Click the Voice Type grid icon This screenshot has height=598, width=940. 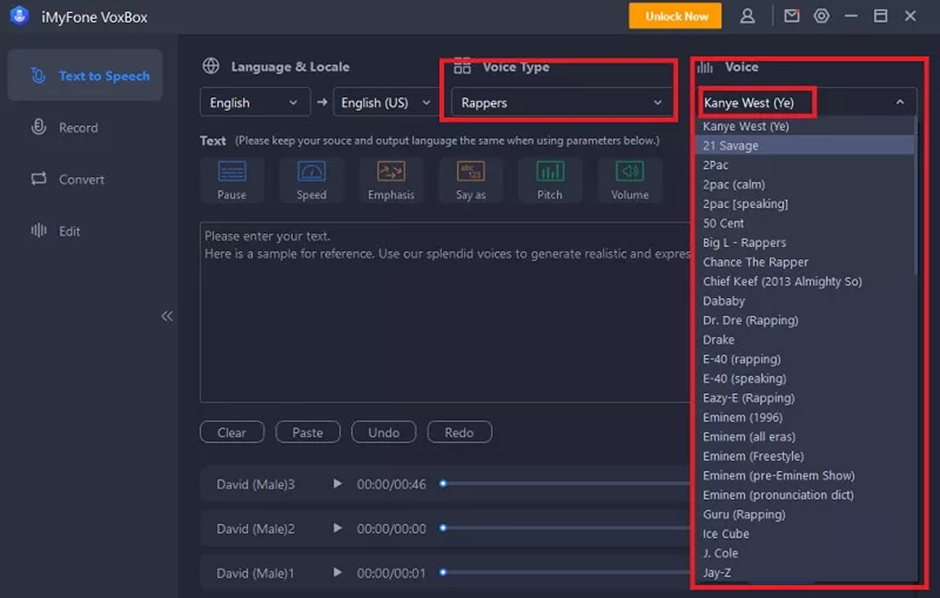[x=462, y=66]
